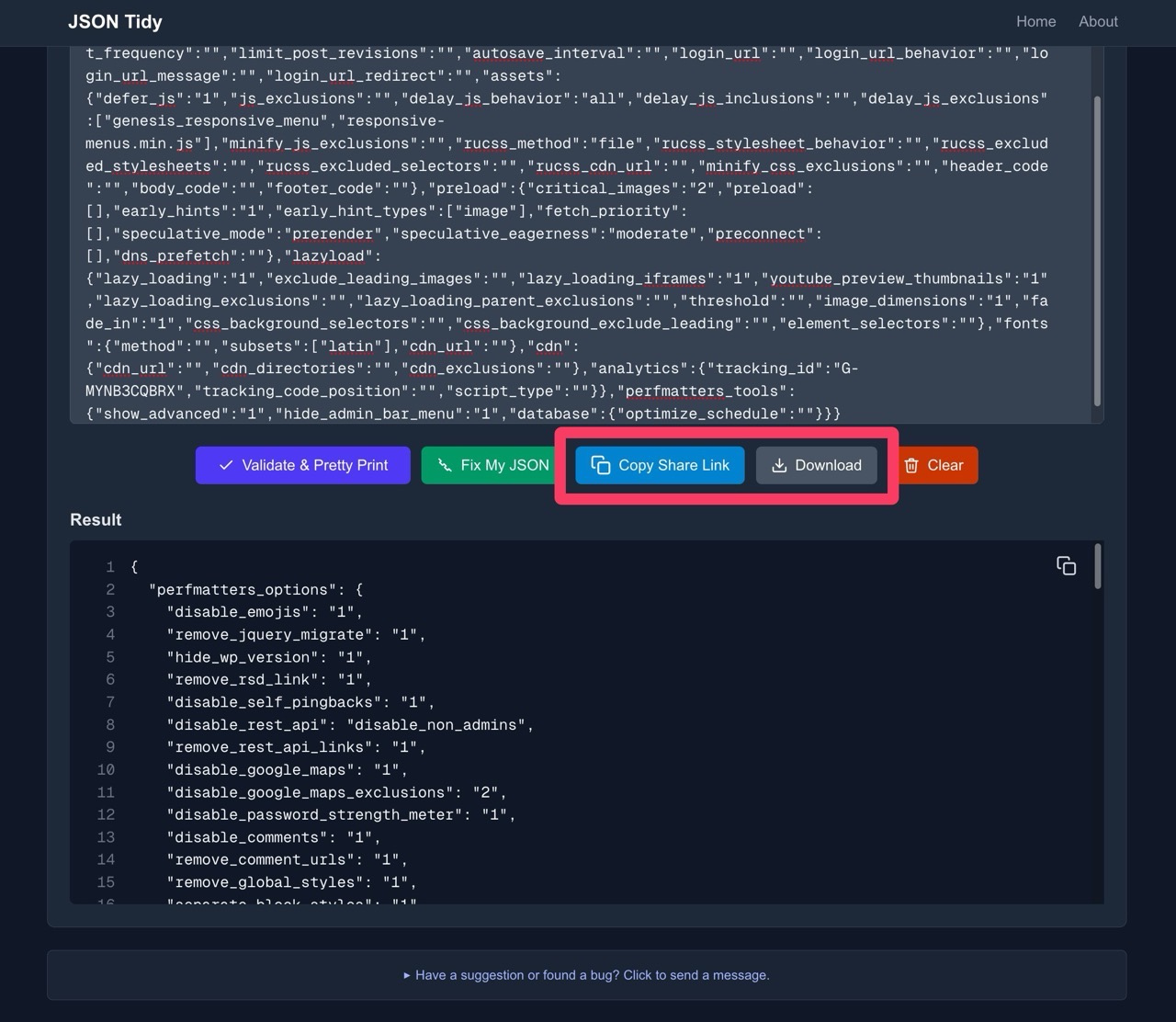Click the Result panel scrollbar thumb

click(1097, 566)
